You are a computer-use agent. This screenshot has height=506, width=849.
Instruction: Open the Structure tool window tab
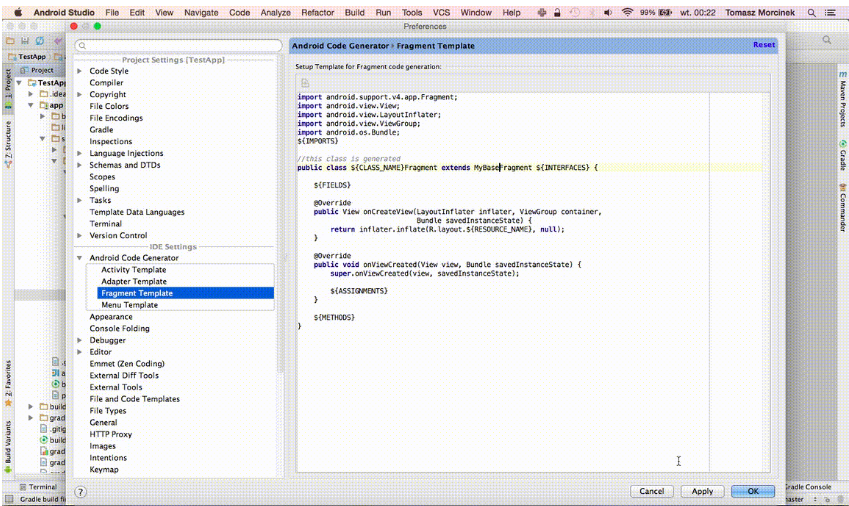[8, 144]
